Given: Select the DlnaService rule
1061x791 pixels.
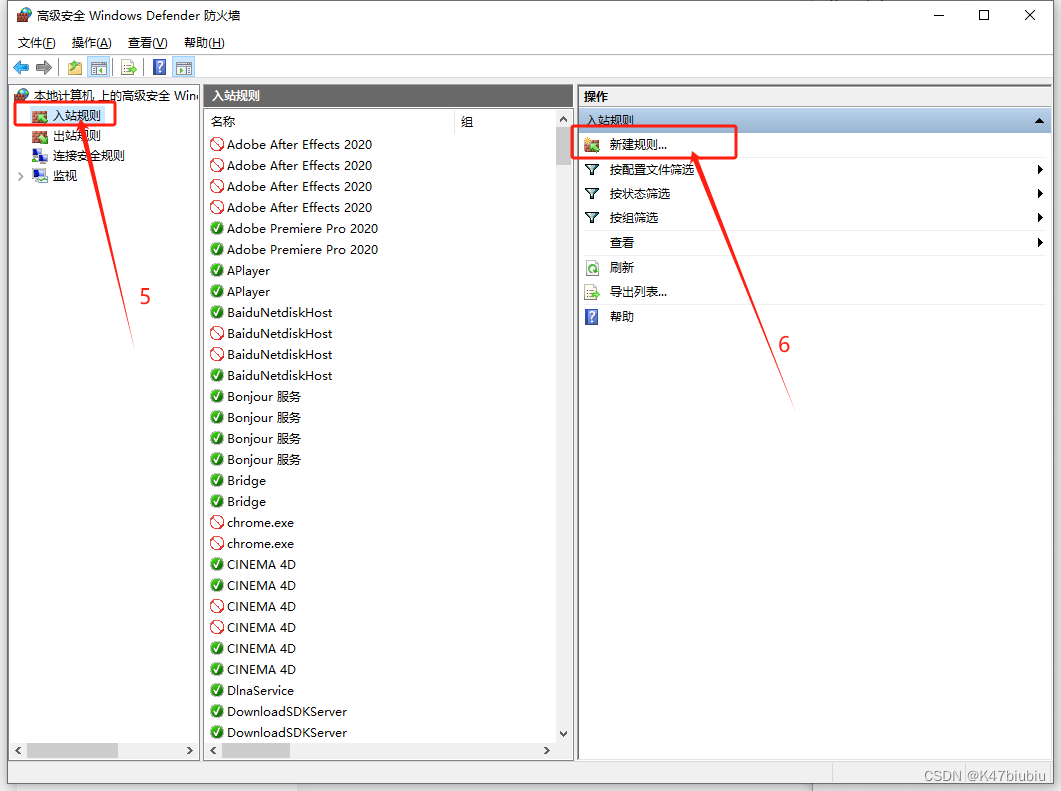Looking at the screenshot, I should tap(261, 690).
